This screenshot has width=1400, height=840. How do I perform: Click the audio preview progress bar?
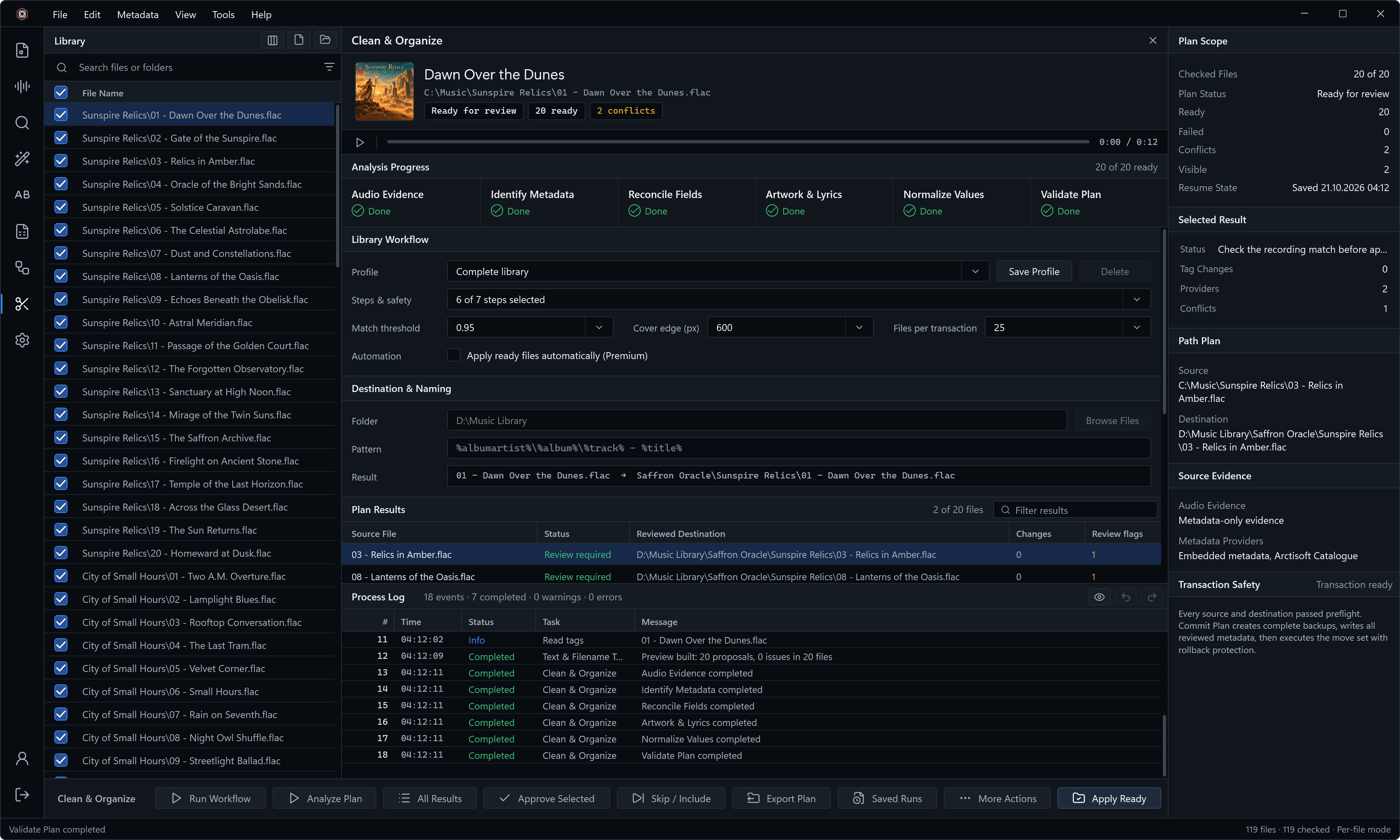(x=738, y=142)
